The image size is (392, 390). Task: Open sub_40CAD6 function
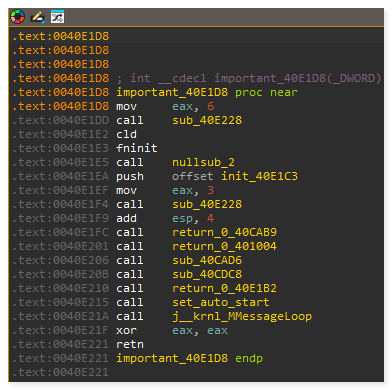click(207, 260)
